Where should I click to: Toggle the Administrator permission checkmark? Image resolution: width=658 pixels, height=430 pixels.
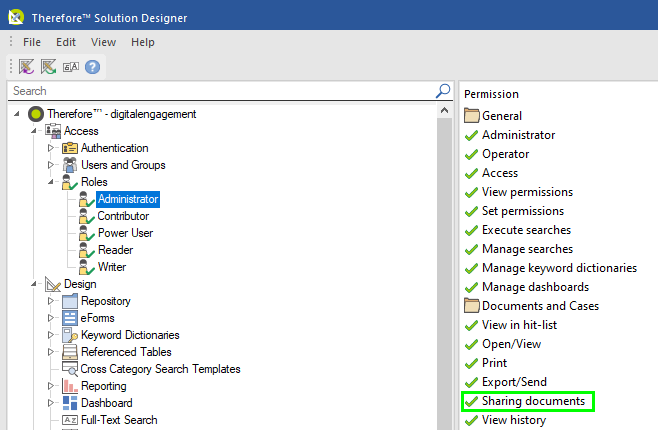pyautogui.click(x=472, y=135)
